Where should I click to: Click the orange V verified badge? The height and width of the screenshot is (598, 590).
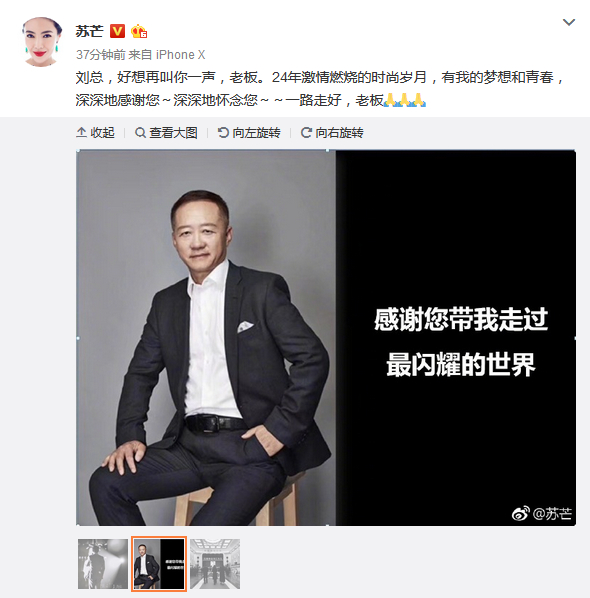(x=117, y=31)
